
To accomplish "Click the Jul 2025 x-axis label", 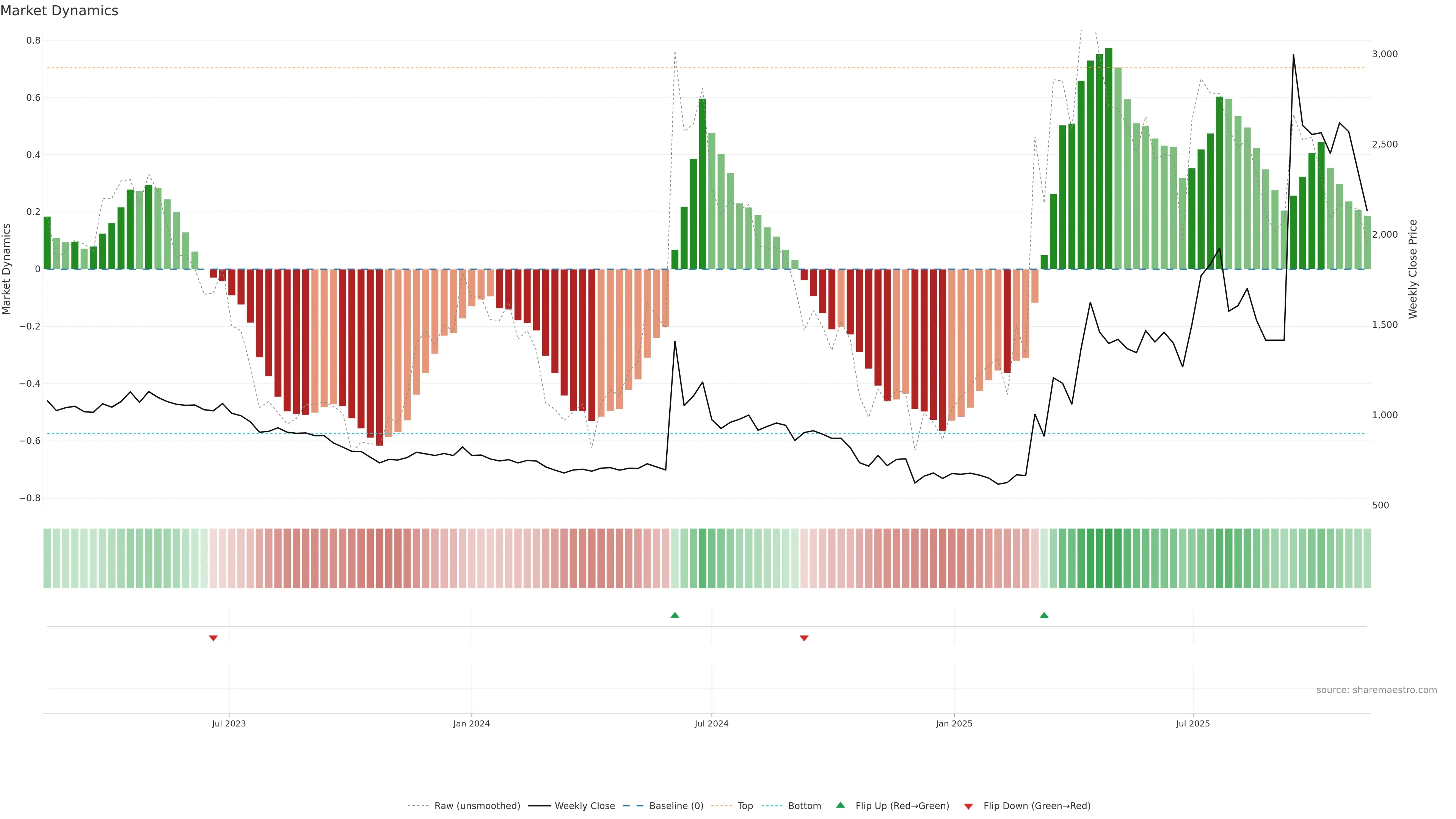I will pos(1192,723).
